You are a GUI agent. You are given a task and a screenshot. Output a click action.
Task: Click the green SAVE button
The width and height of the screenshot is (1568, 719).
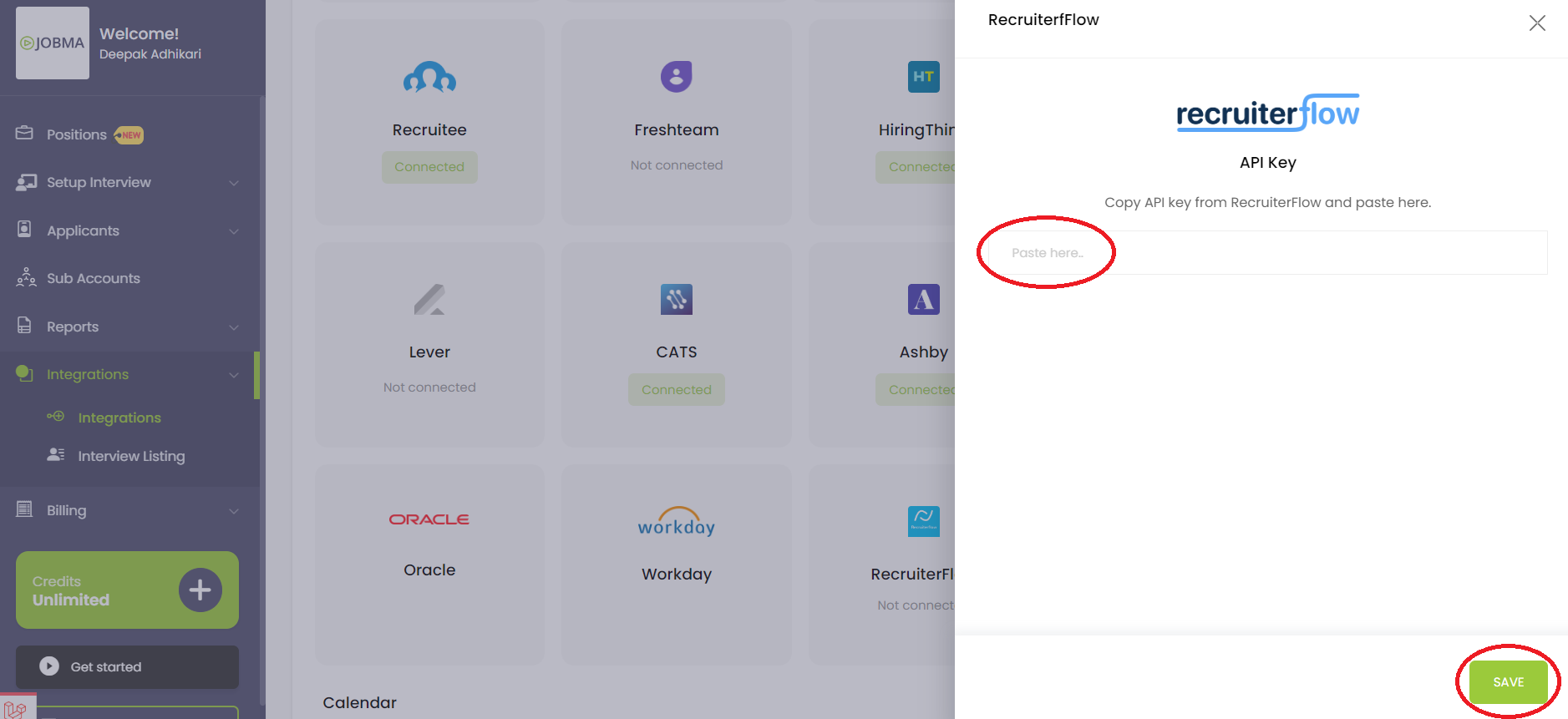point(1509,682)
